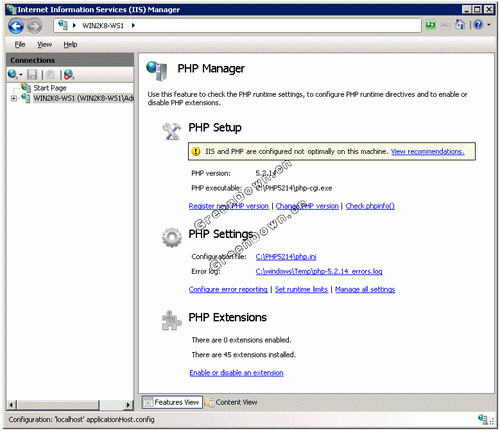Open the C:\PHP5214\php.ini configuration file link

click(x=286, y=257)
